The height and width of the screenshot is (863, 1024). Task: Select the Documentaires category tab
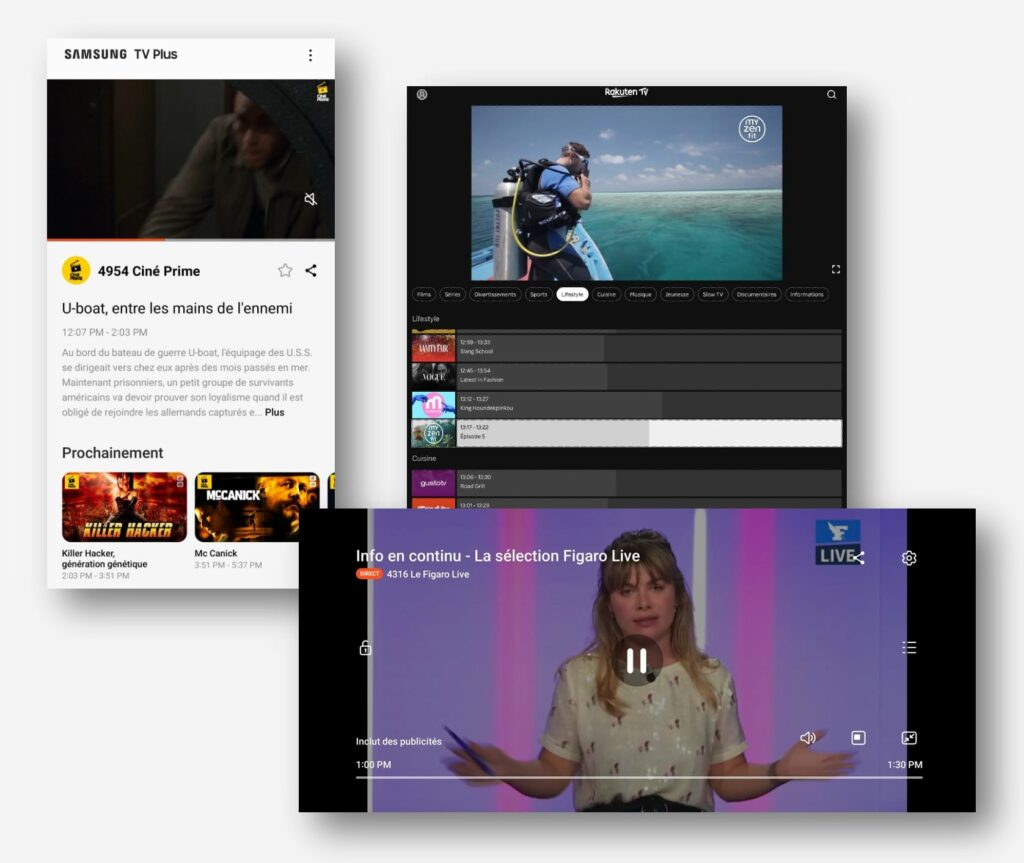pos(756,295)
